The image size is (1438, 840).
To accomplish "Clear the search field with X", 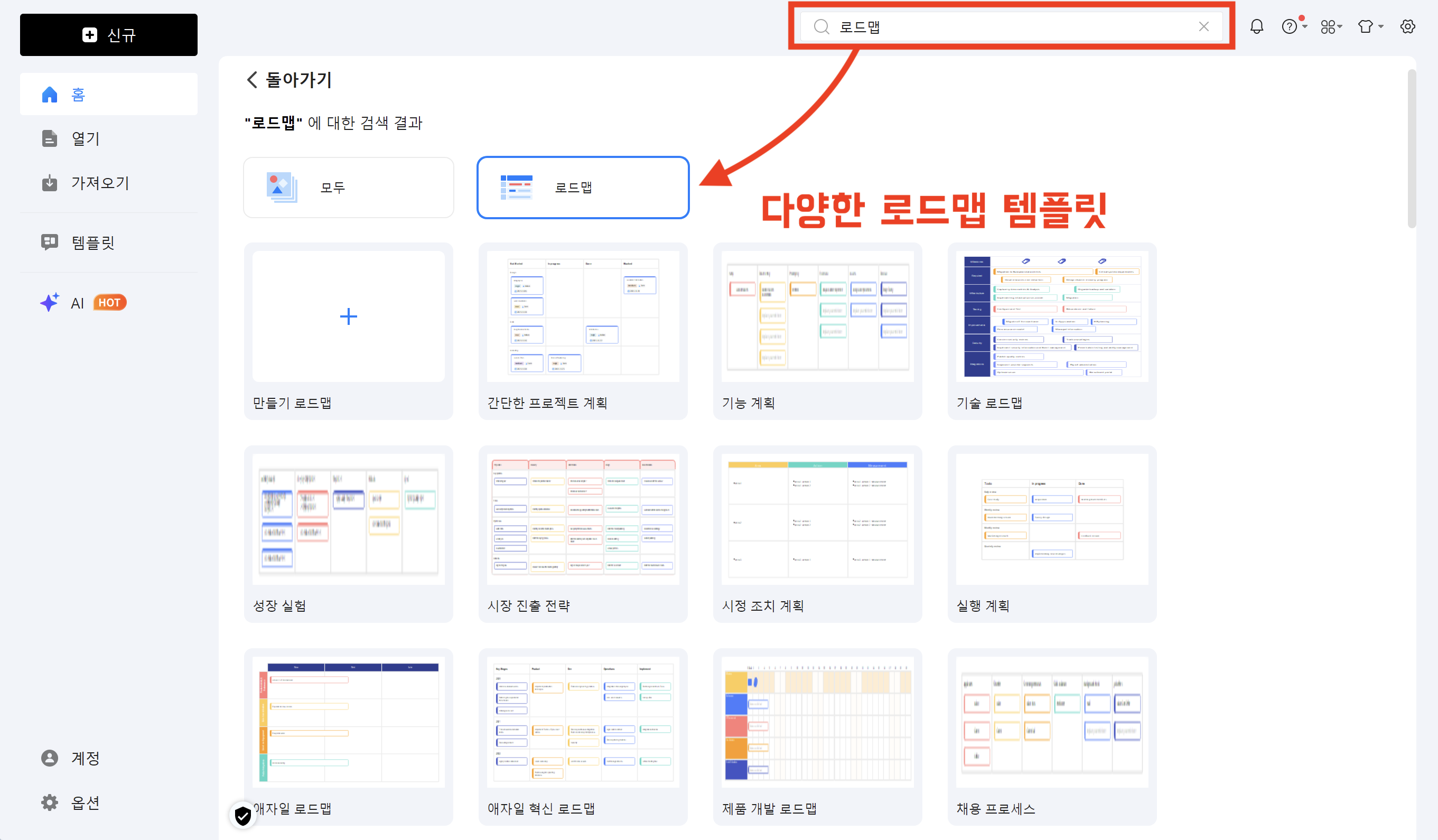I will (1203, 27).
